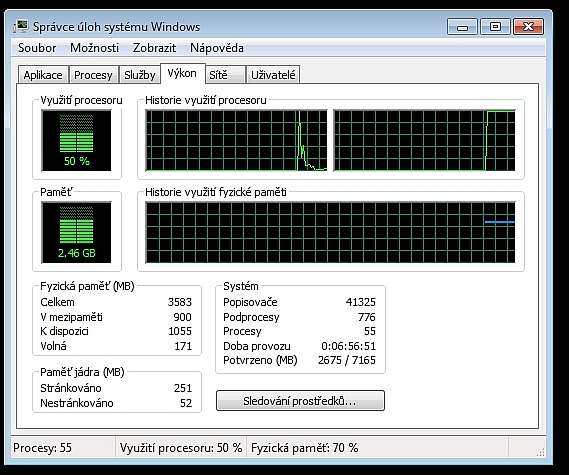The image size is (569, 475).
Task: Open the Soubor menu
Action: point(37,48)
